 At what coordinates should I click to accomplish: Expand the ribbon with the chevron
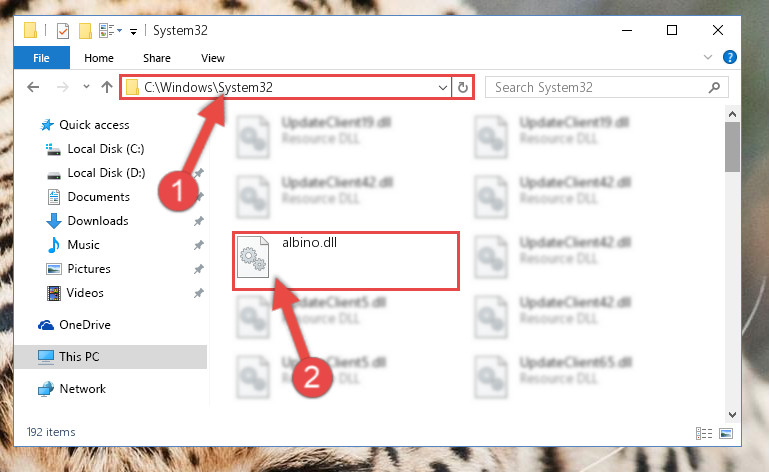coord(708,57)
